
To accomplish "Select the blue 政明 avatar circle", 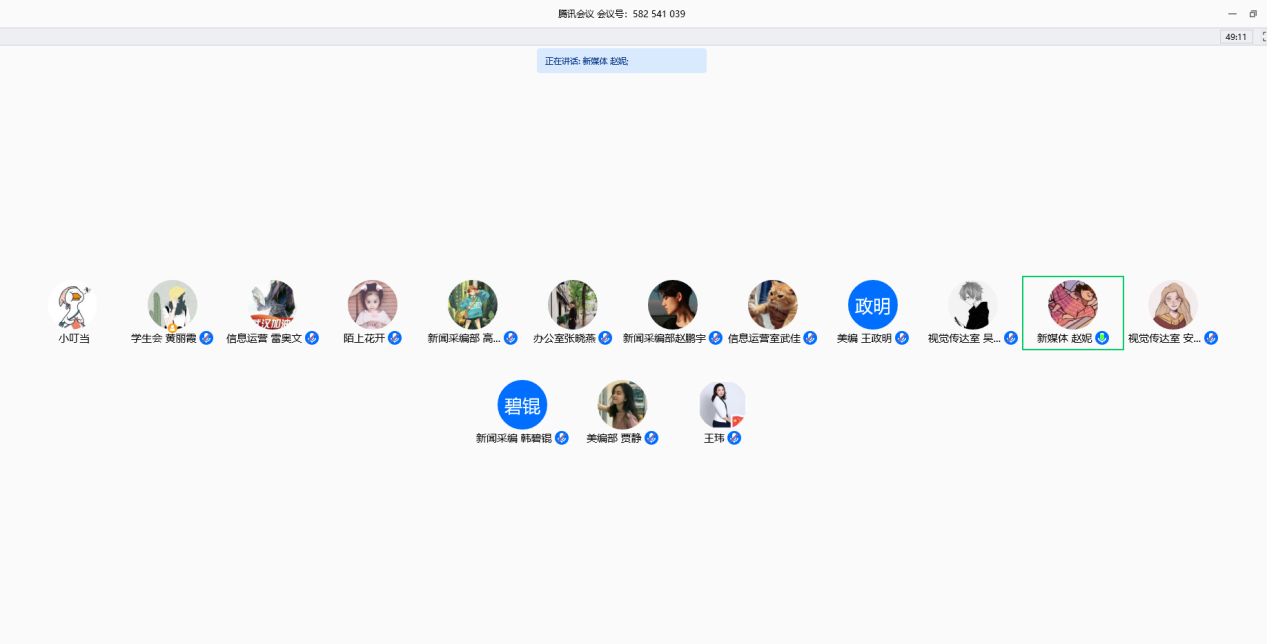I will pyautogui.click(x=873, y=305).
